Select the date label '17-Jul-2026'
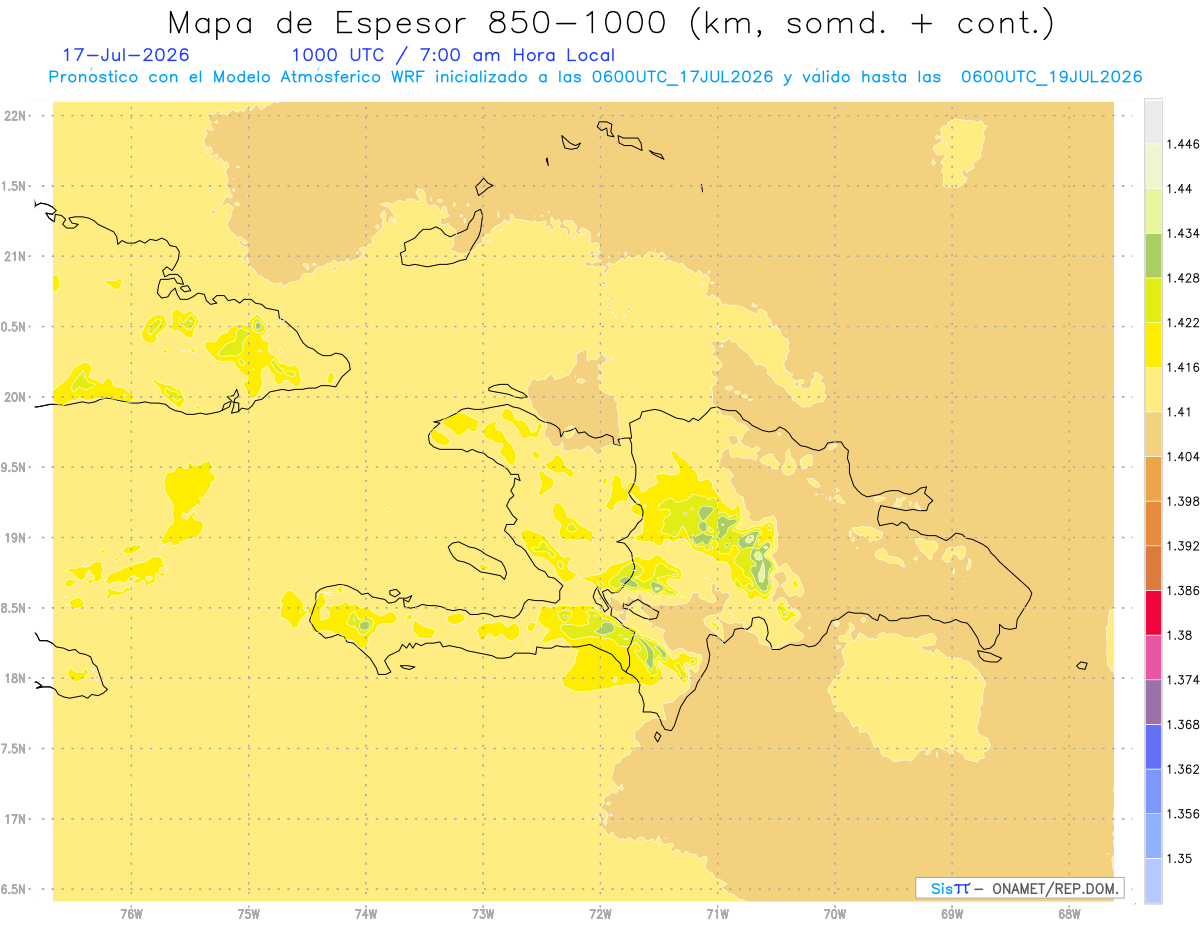Image resolution: width=1200 pixels, height=927 pixels. [126, 55]
